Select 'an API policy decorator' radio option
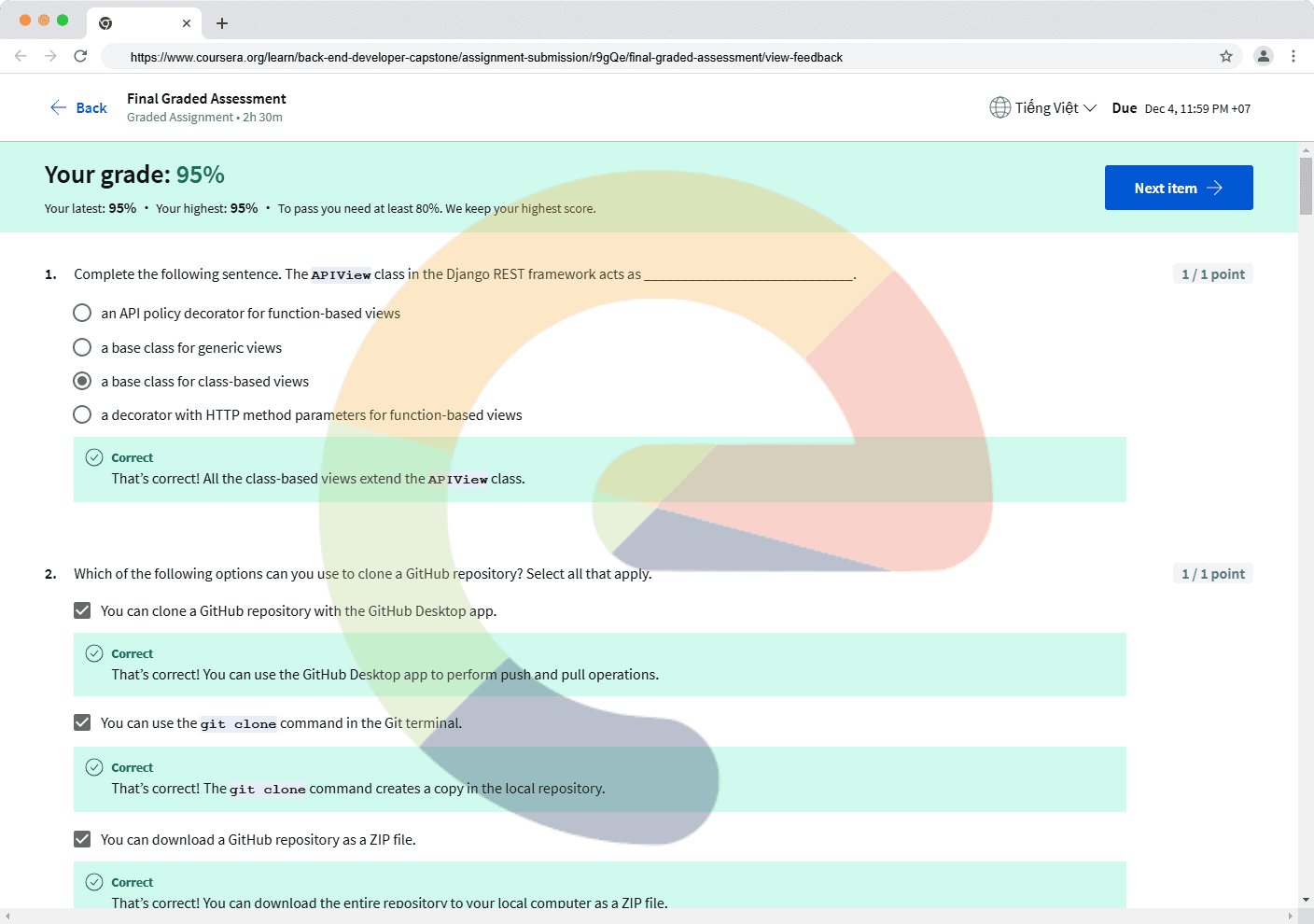The height and width of the screenshot is (924, 1314). [x=82, y=313]
